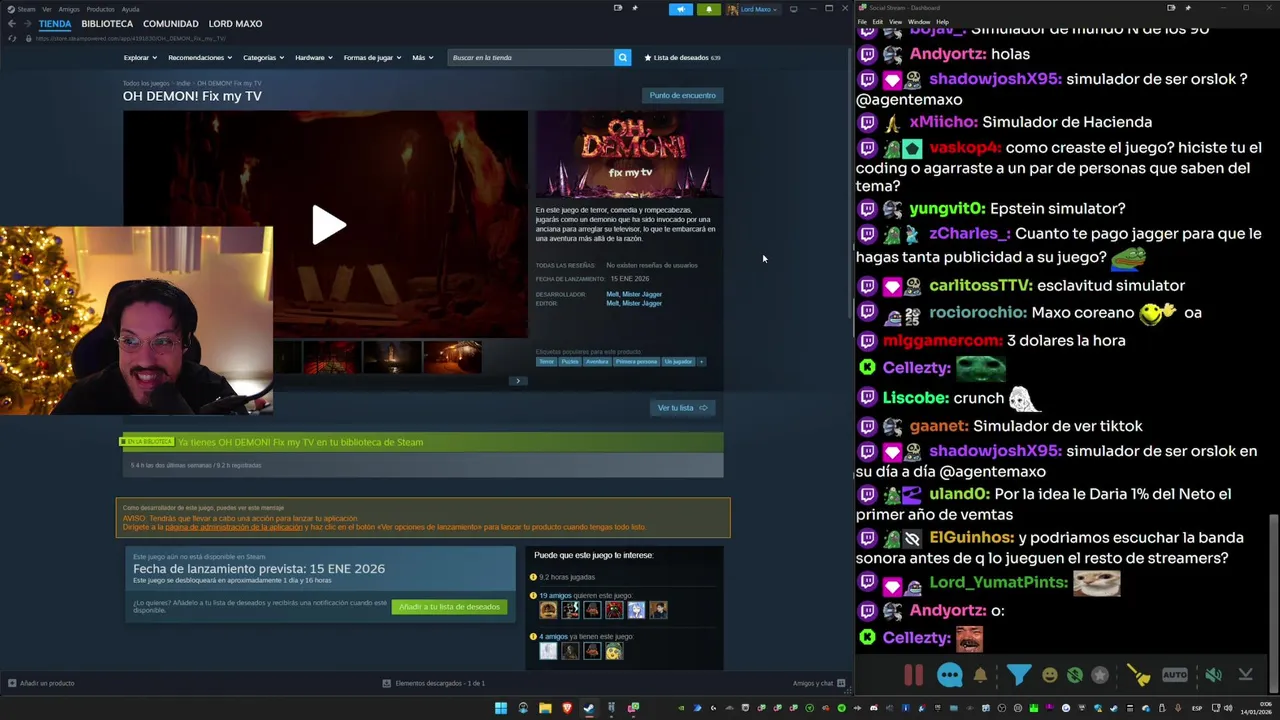
Task: Jump to chat bottom with the download-arrow icon
Action: 1245,675
